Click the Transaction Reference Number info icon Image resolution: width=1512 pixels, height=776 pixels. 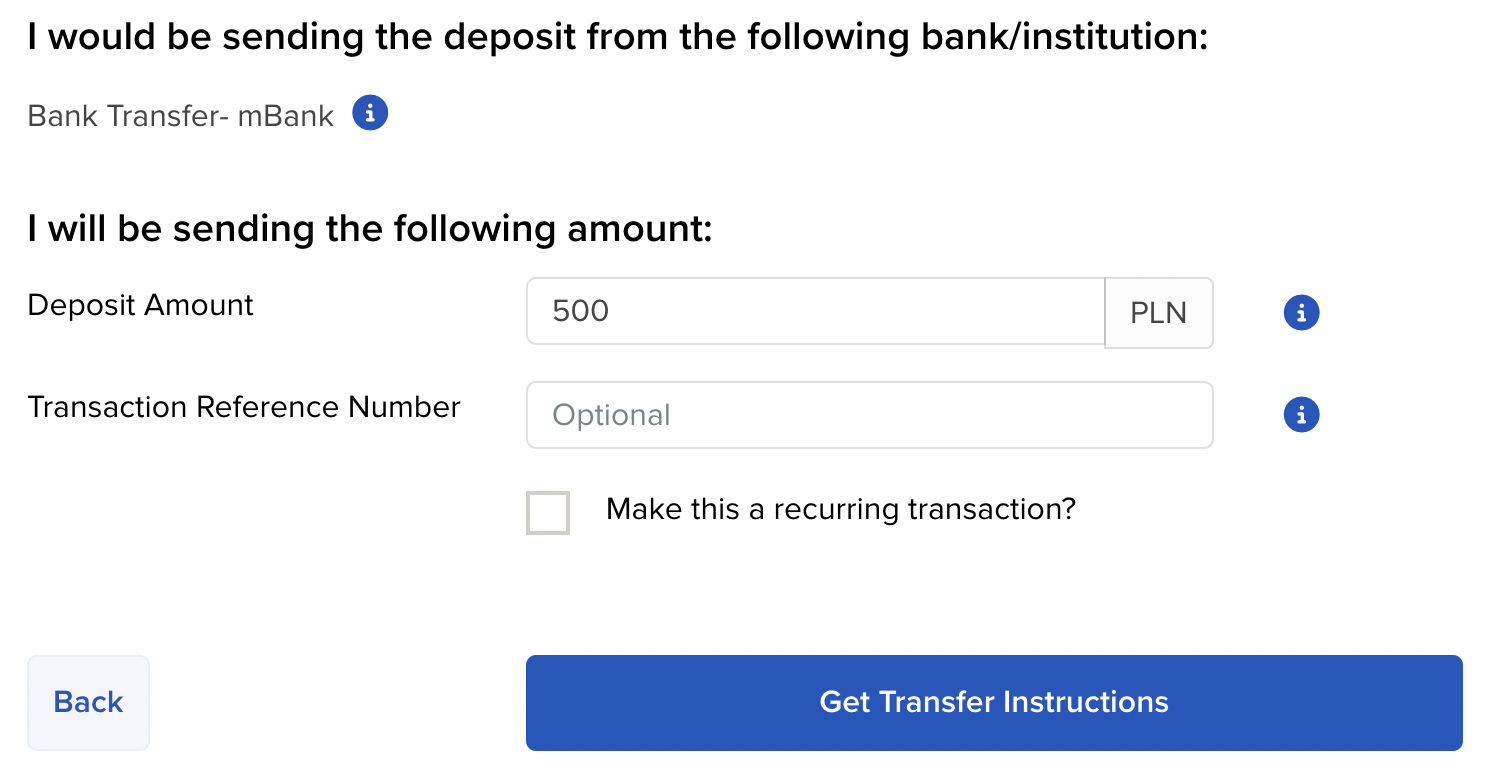point(1301,414)
